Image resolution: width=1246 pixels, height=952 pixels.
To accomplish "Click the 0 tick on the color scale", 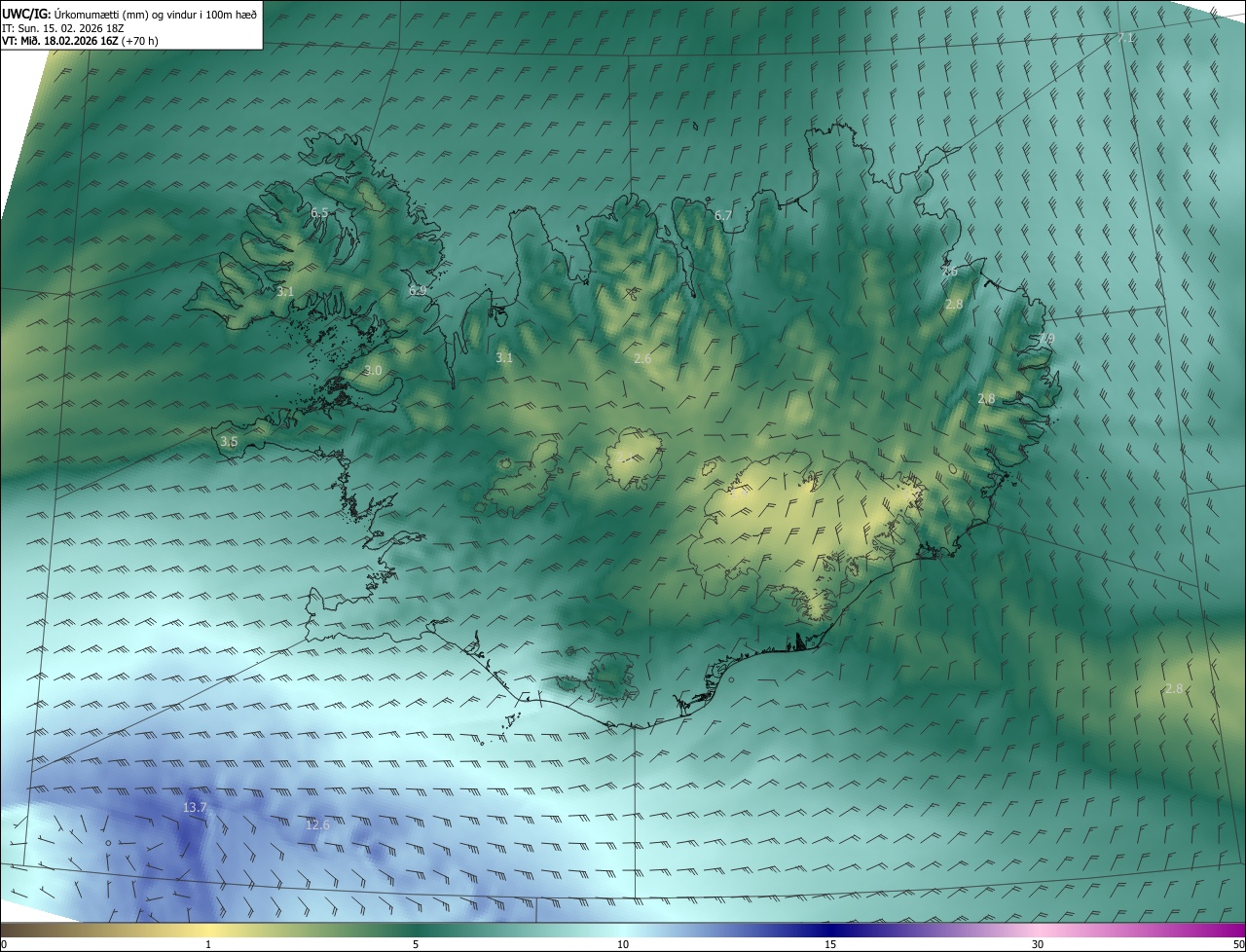I will [4, 944].
